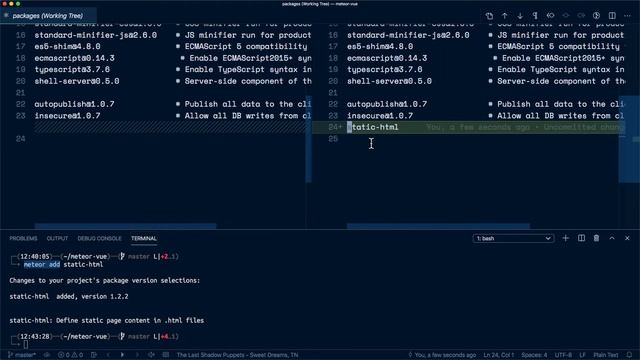
Task: Click line number 22 in the left gutter
Action: pyautogui.click(x=20, y=104)
